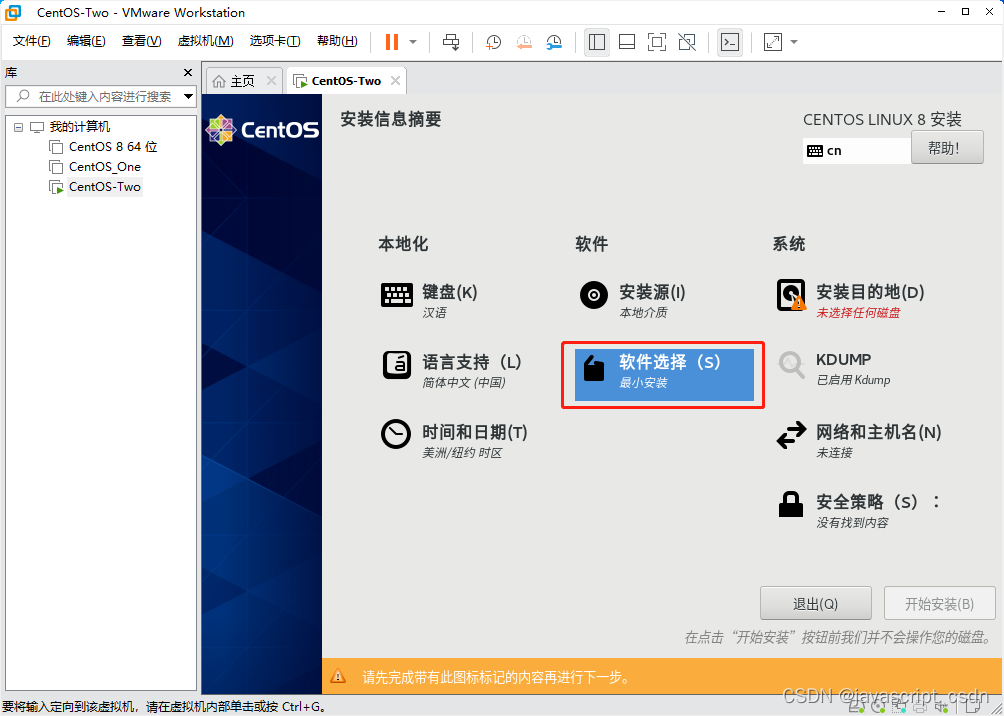The height and width of the screenshot is (716, 1004).
Task: Open 安装源(I) installation source
Action: click(x=632, y=300)
